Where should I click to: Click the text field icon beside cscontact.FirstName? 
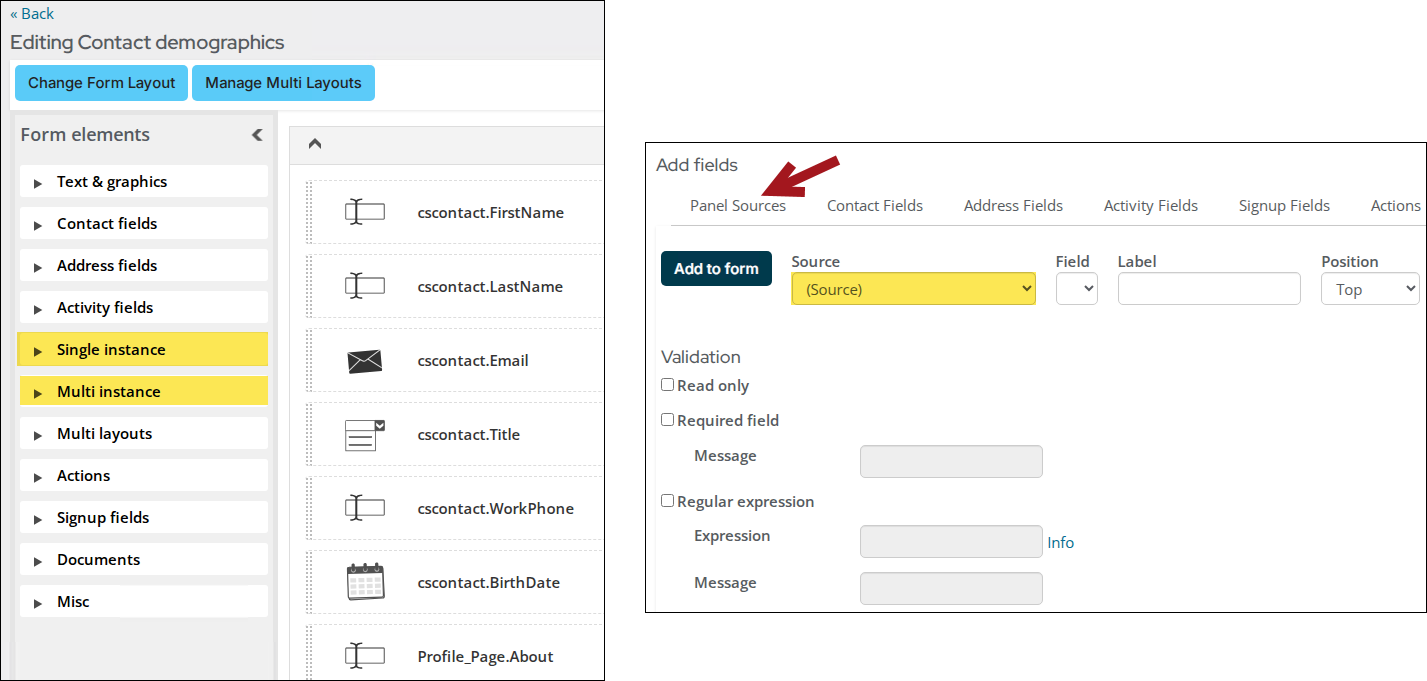[x=365, y=212]
